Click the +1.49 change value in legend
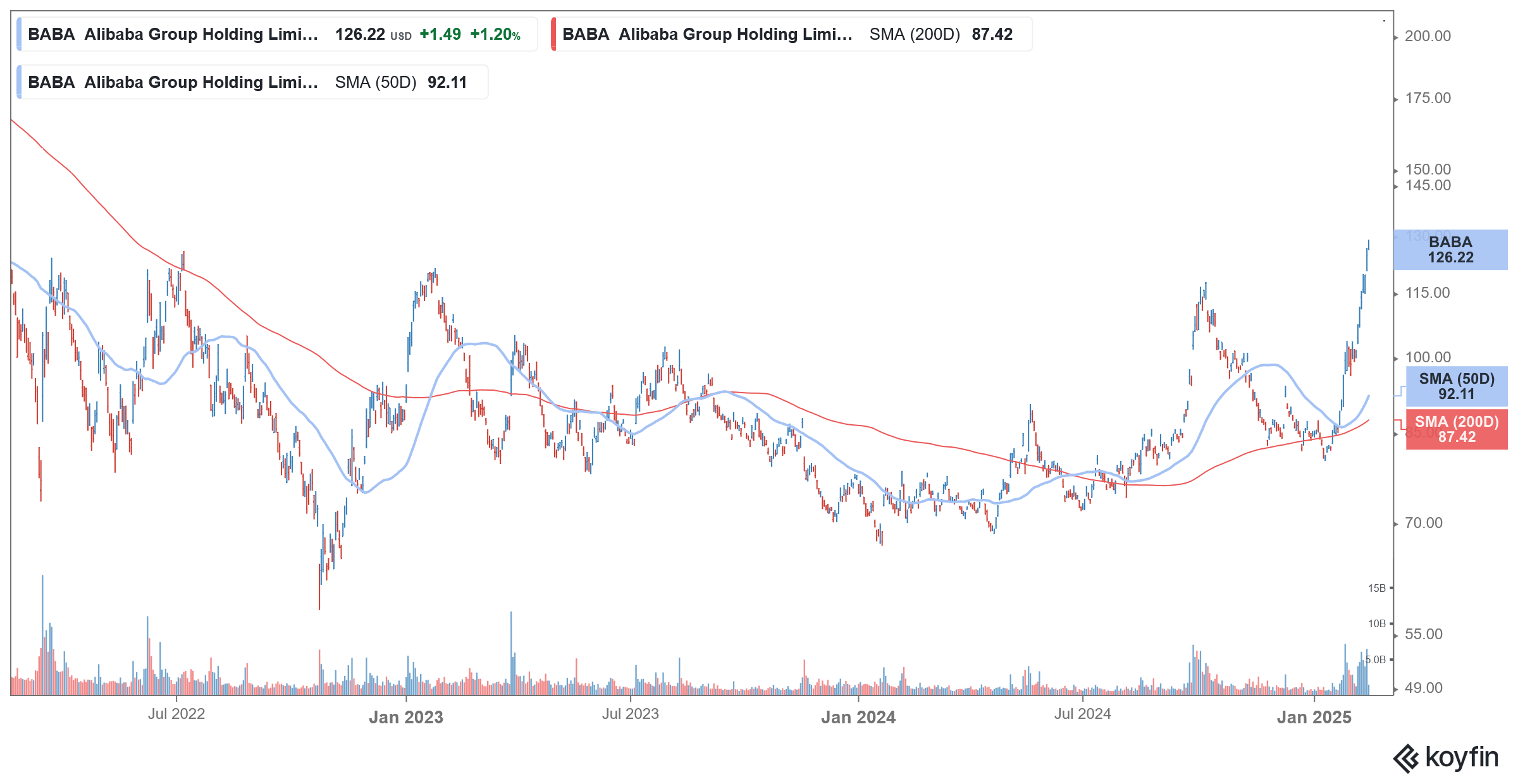1518x784 pixels. (440, 34)
